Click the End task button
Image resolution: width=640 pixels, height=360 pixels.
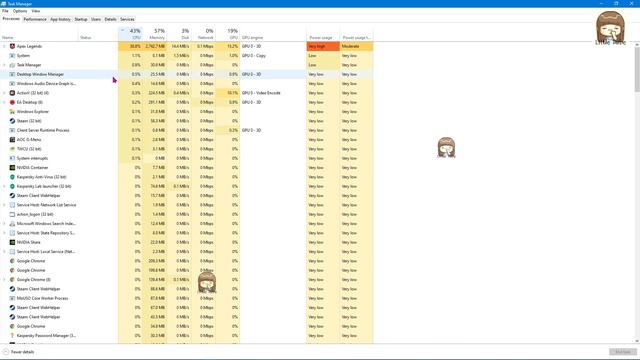623,352
